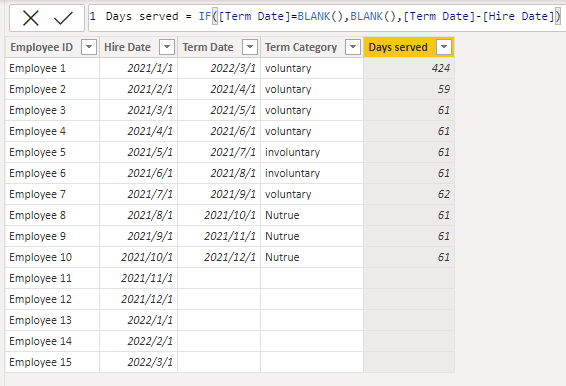Click the Employee 14 cell

pyautogui.click(x=52, y=341)
